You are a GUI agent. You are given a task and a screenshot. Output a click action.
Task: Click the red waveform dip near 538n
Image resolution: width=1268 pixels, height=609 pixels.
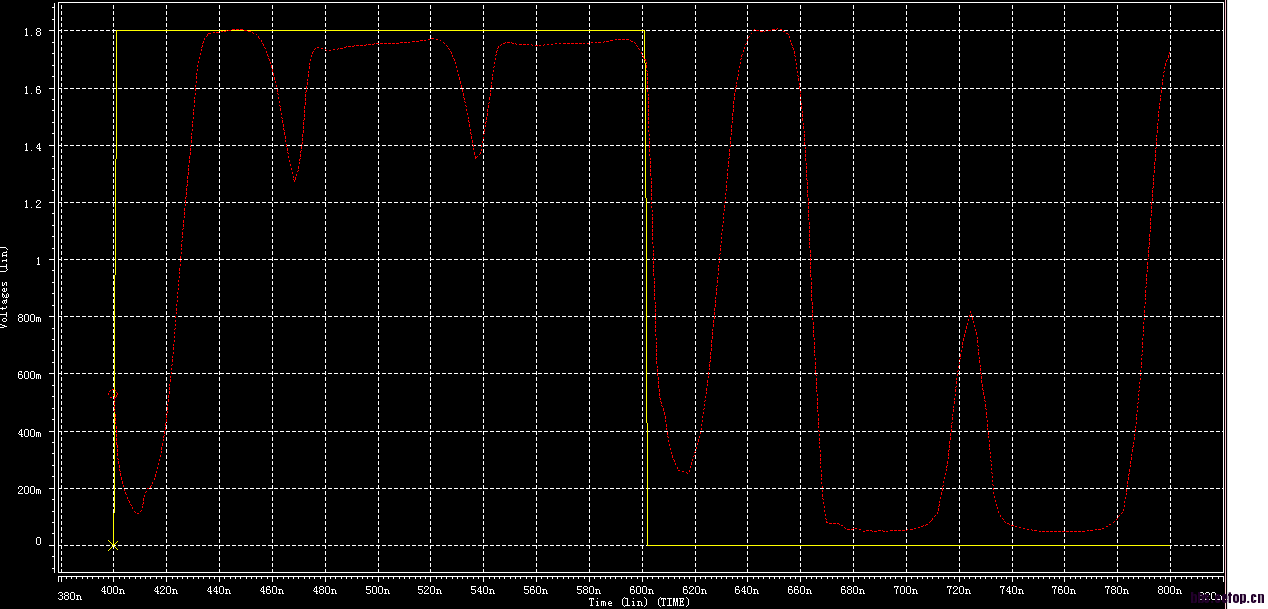click(478, 155)
